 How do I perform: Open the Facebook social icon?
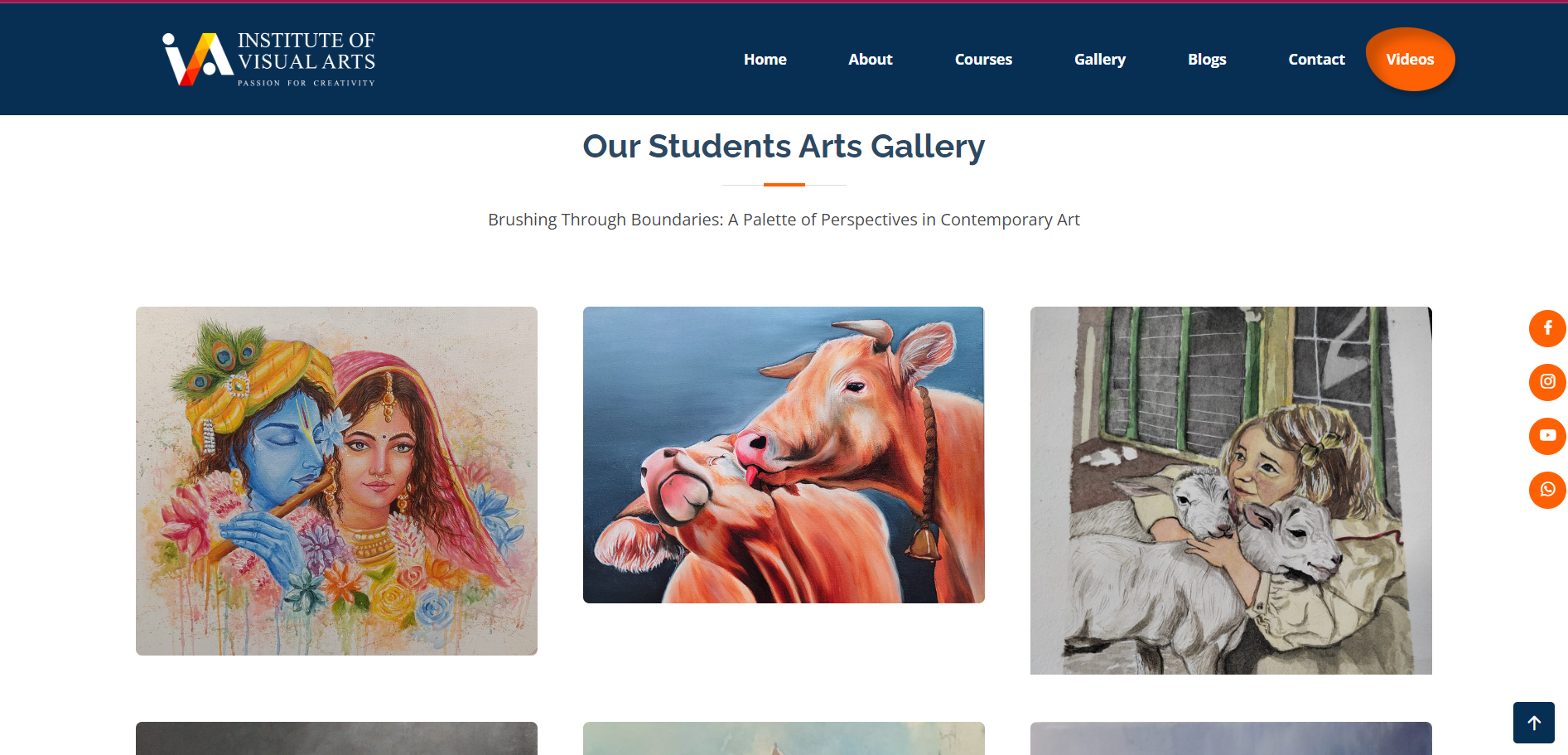[1547, 328]
